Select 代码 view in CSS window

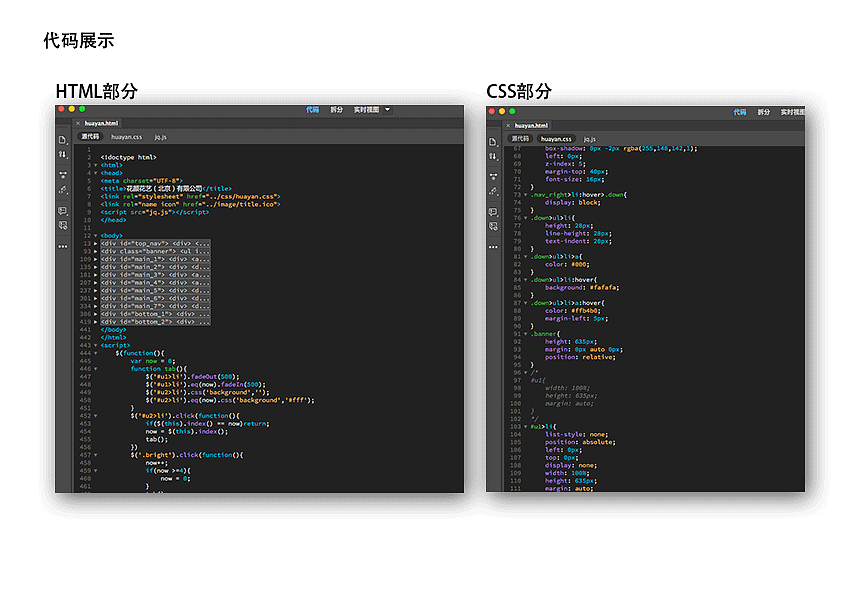(740, 112)
